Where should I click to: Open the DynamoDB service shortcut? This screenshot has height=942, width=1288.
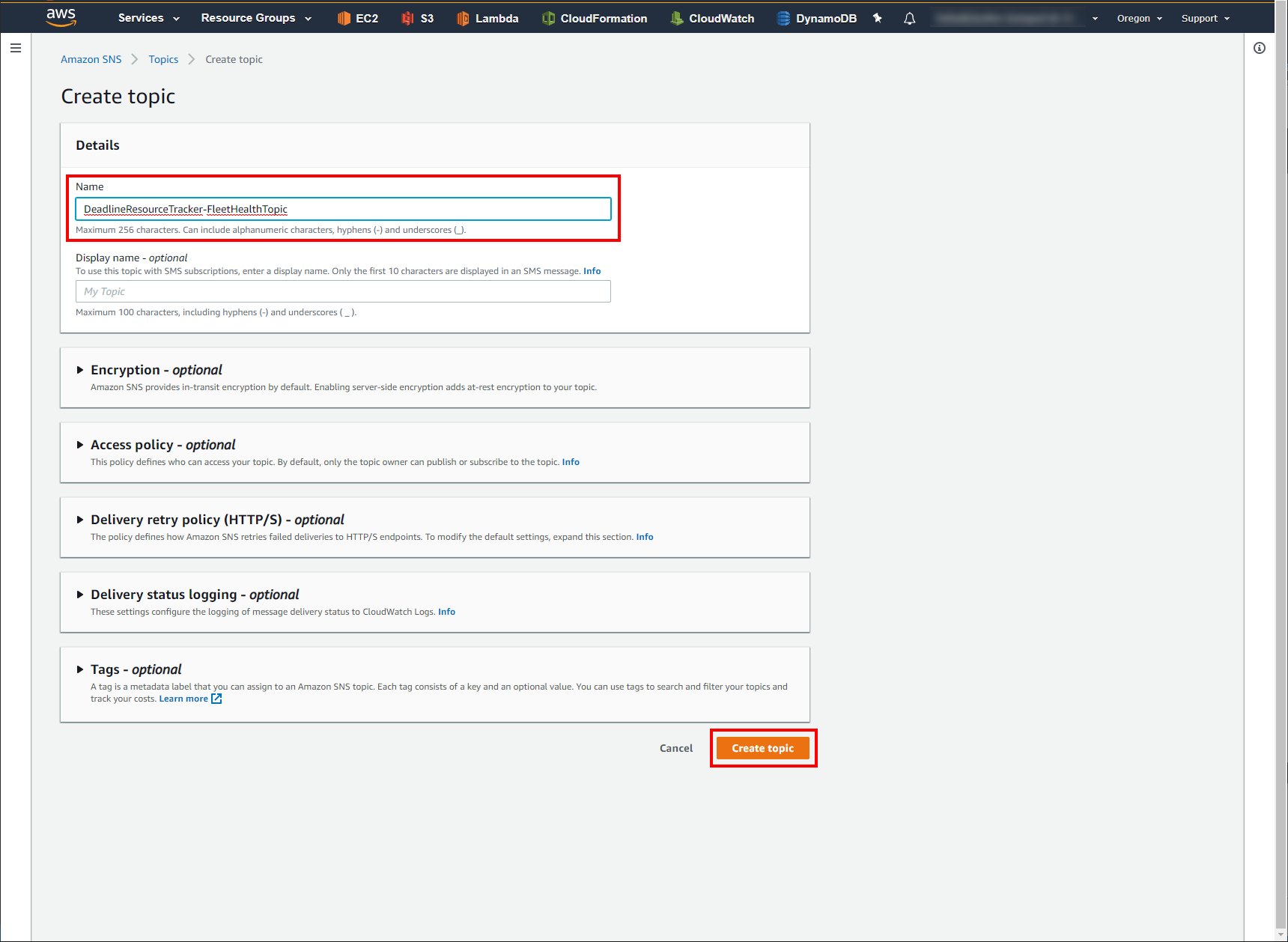(816, 19)
